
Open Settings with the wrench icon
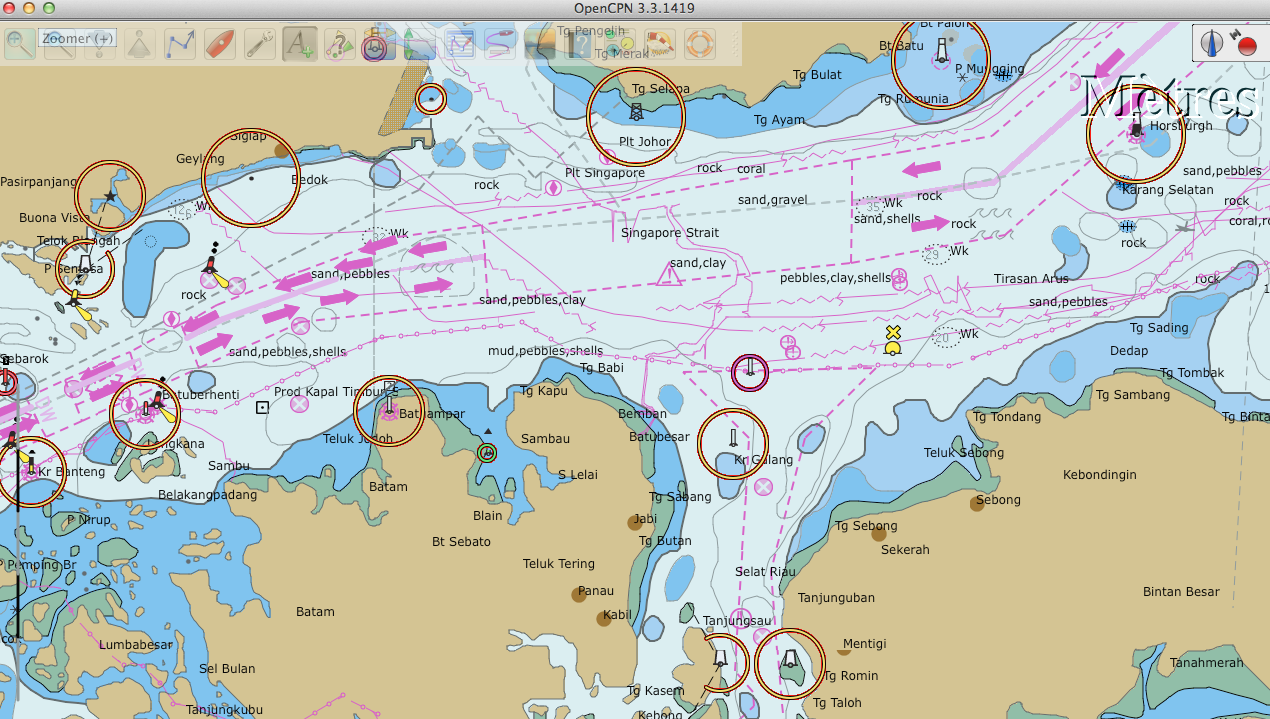(260, 44)
